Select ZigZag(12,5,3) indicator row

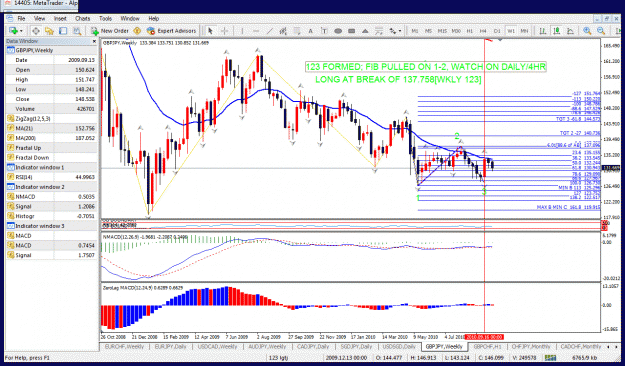click(x=51, y=118)
